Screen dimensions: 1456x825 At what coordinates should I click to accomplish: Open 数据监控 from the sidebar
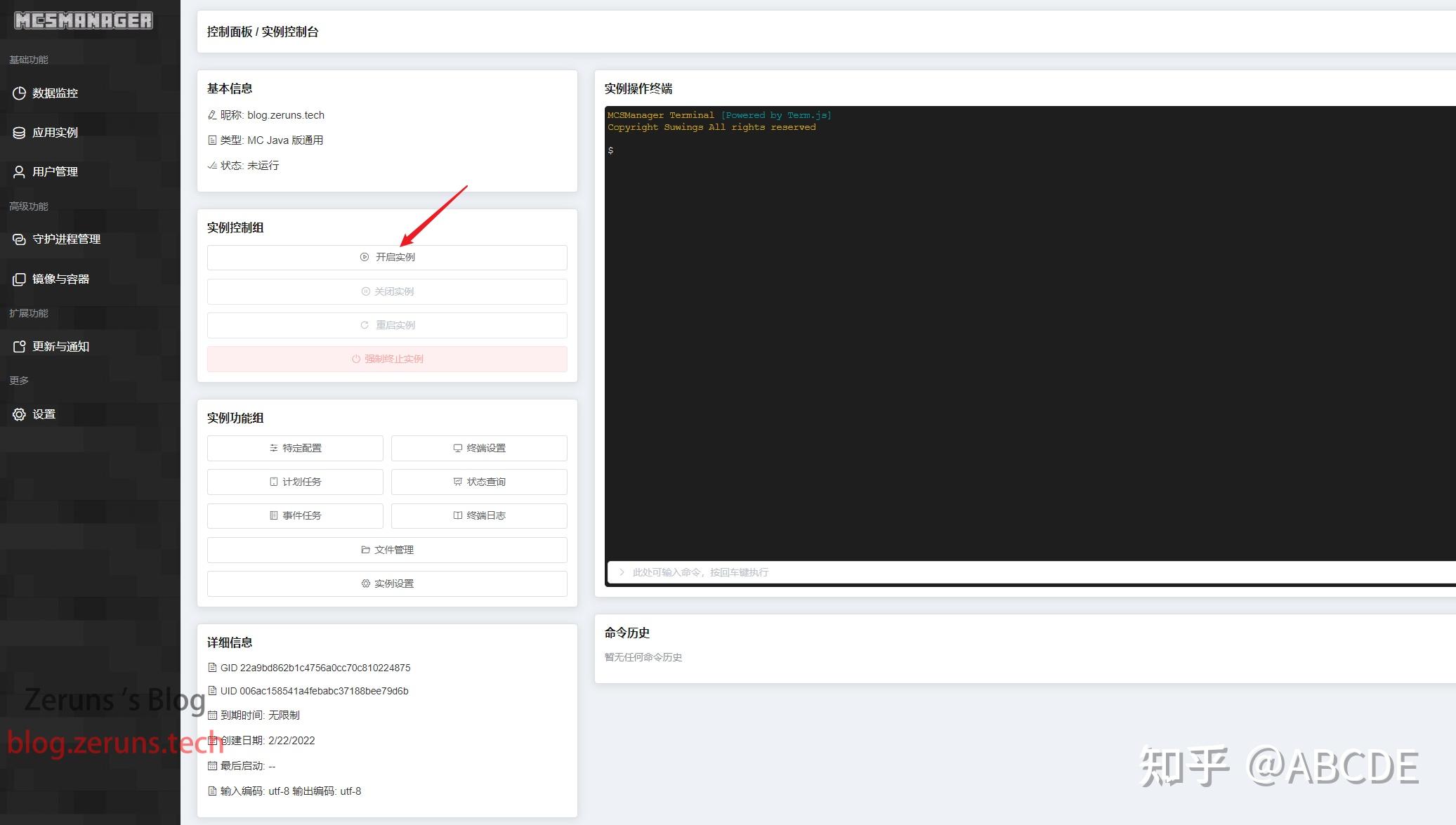55,93
